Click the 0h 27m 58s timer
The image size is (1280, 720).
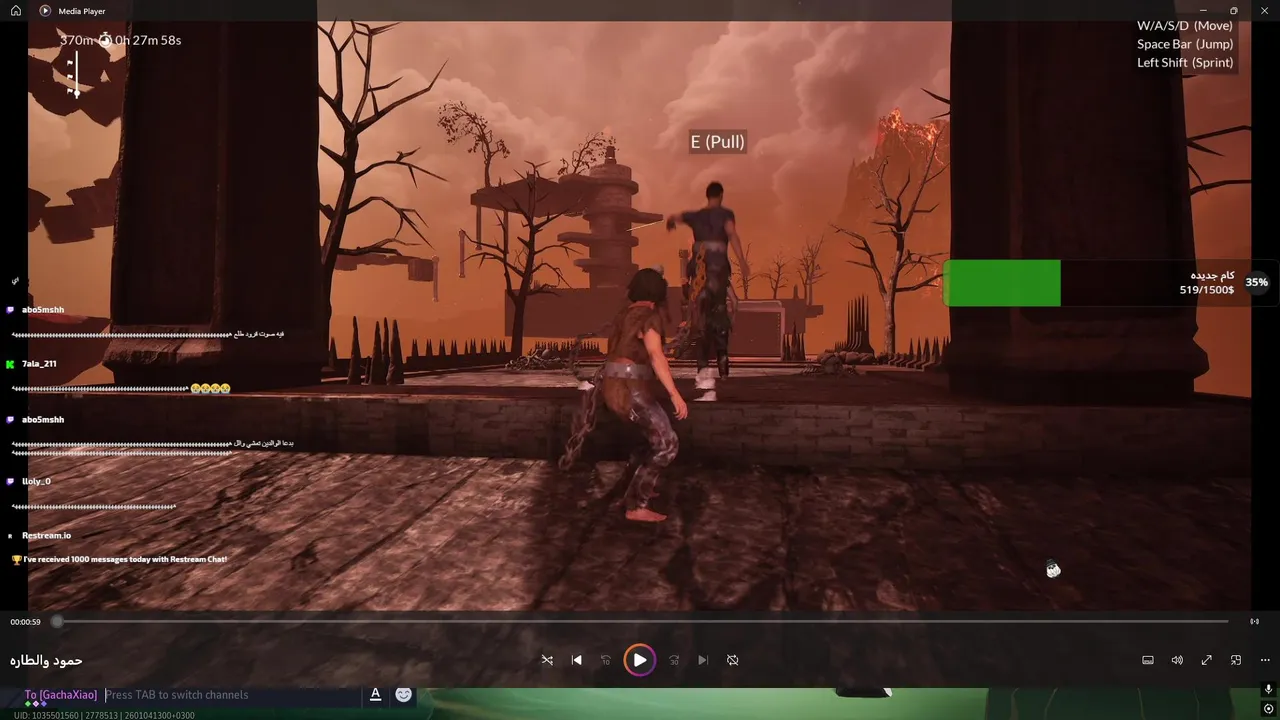[x=148, y=40]
